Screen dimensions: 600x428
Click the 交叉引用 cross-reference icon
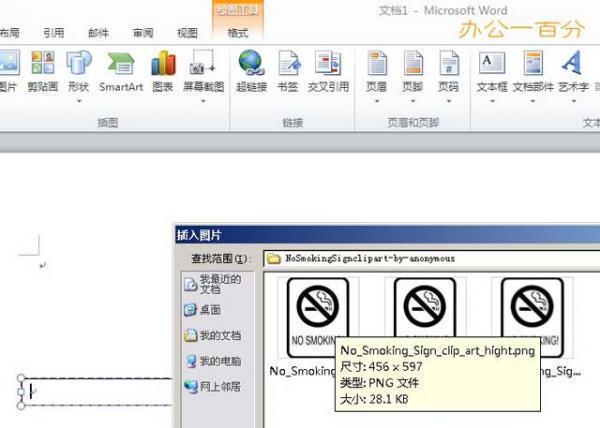pos(327,70)
